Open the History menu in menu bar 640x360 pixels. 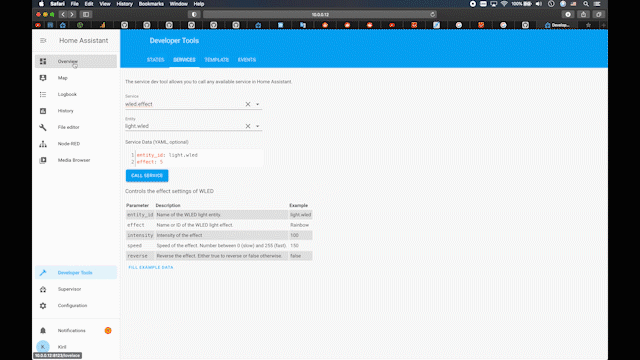124,4
